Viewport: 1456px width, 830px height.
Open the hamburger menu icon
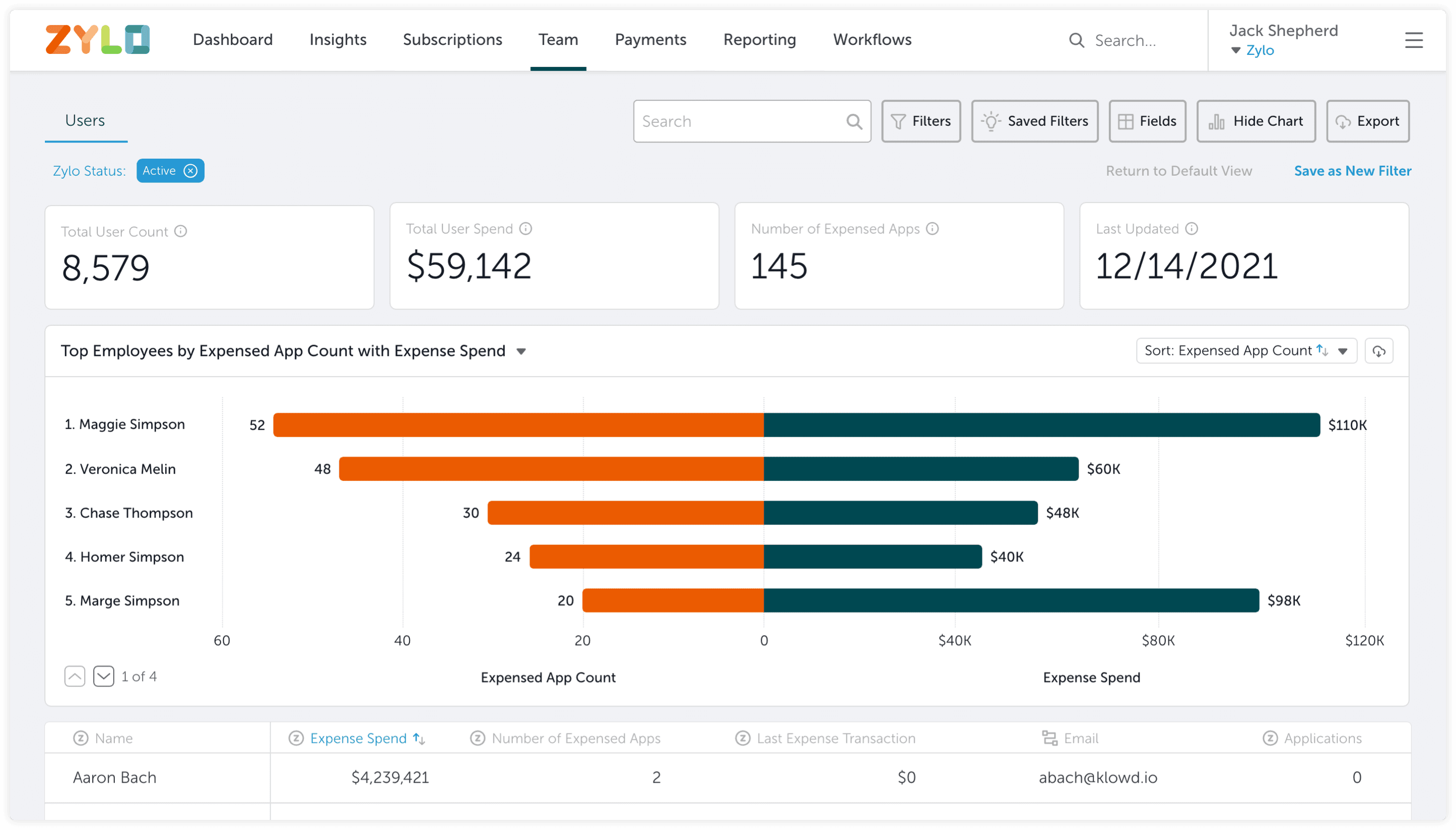[x=1413, y=40]
